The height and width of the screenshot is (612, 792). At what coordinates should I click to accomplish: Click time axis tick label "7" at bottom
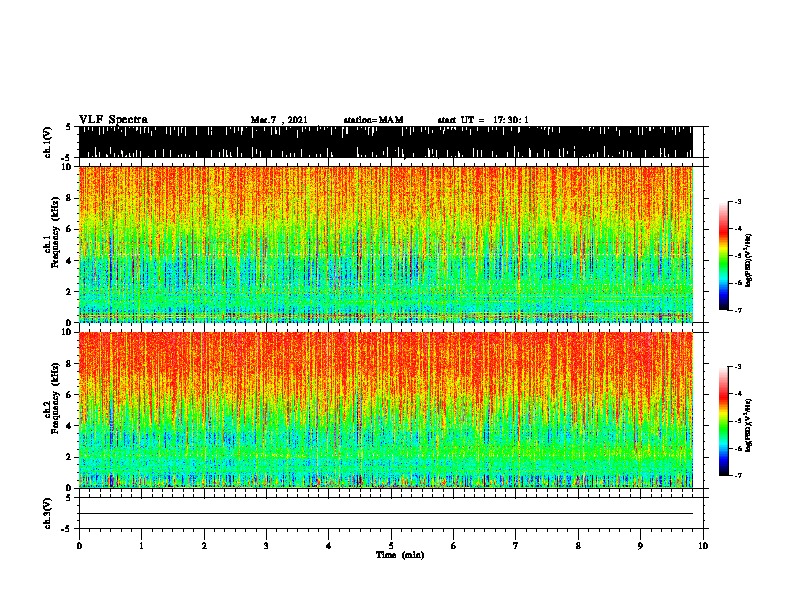click(516, 546)
